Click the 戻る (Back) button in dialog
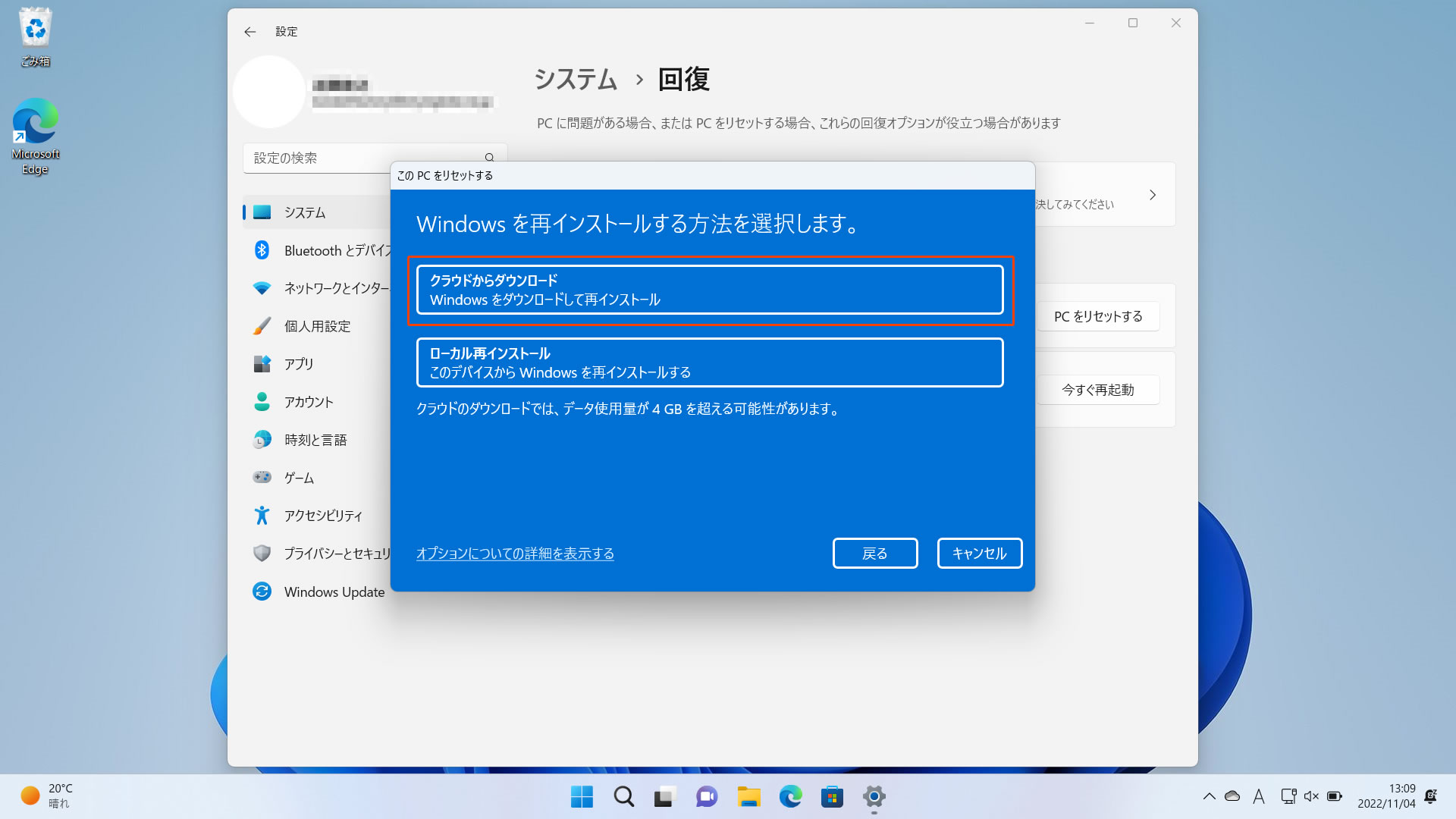Viewport: 1456px width, 819px height. pyautogui.click(x=875, y=554)
